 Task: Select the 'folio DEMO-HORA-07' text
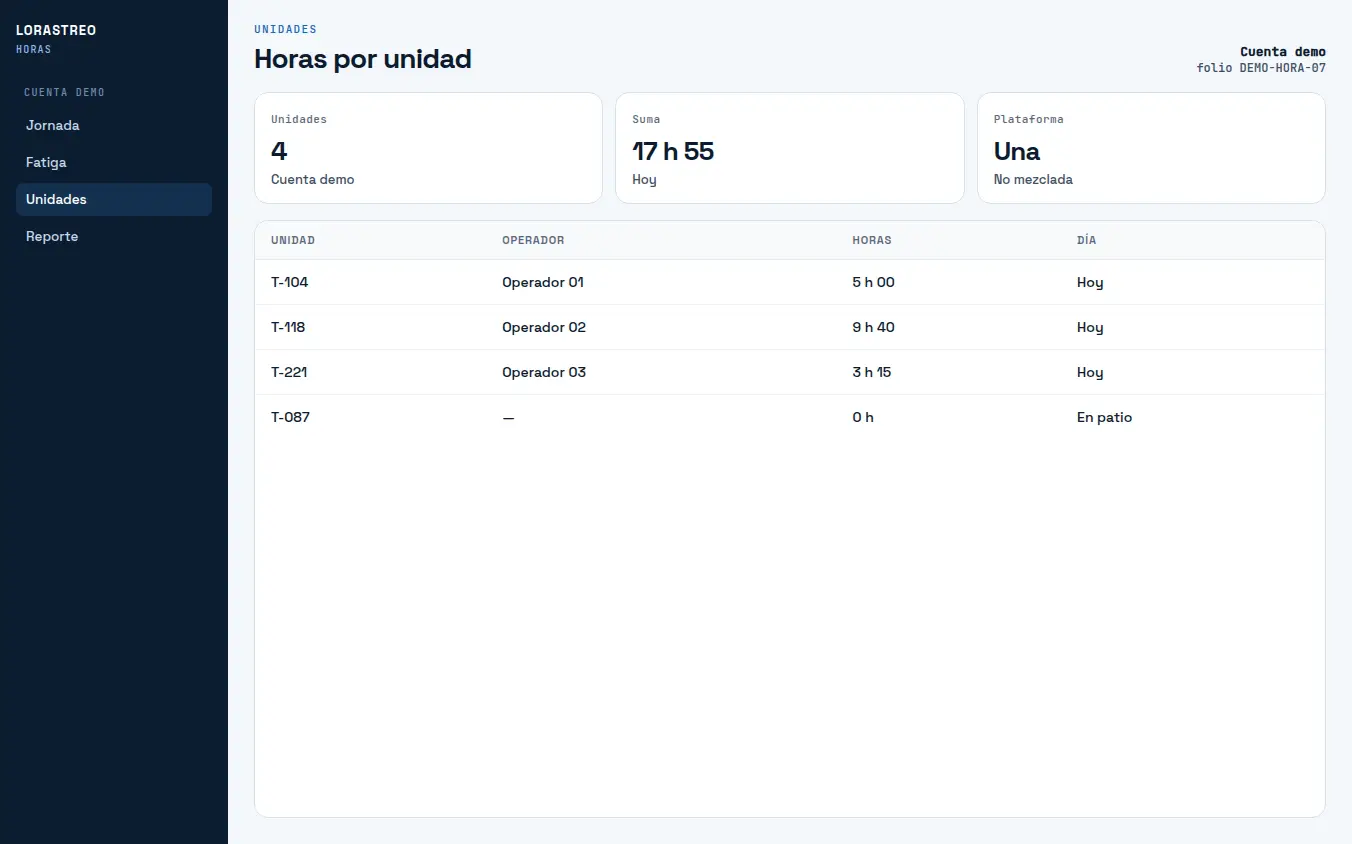(1261, 68)
